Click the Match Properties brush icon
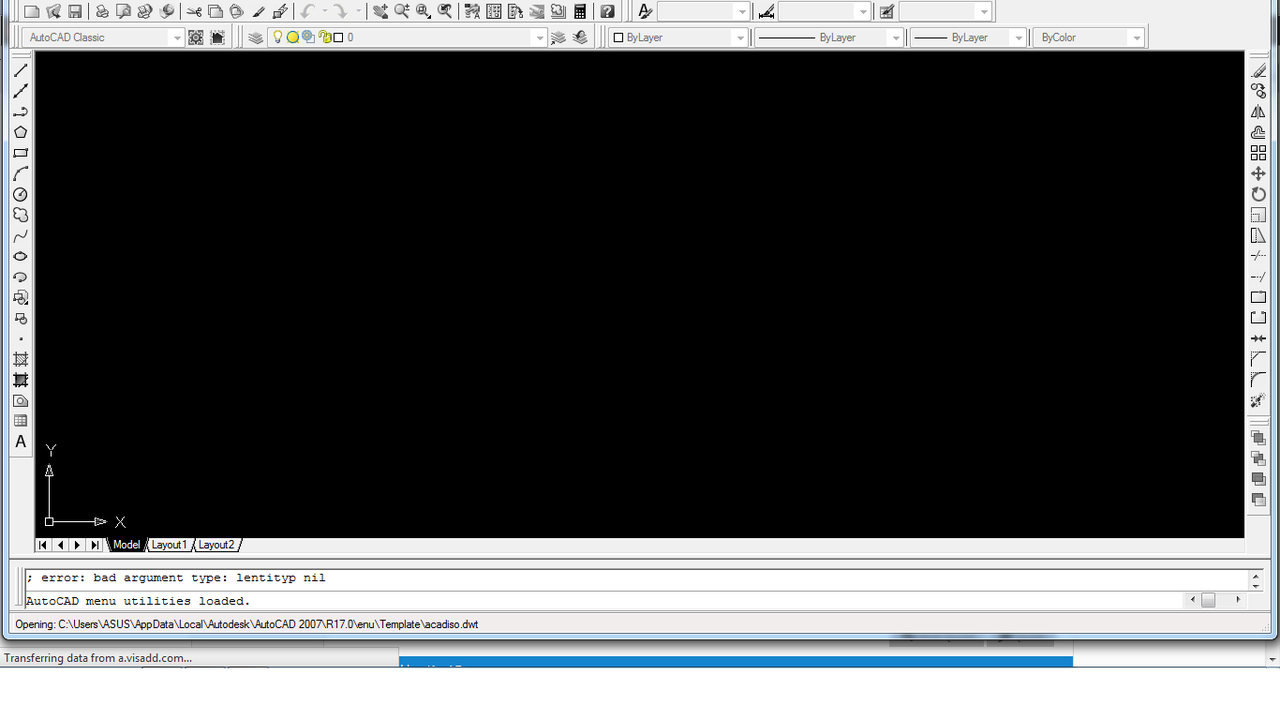 tap(259, 12)
